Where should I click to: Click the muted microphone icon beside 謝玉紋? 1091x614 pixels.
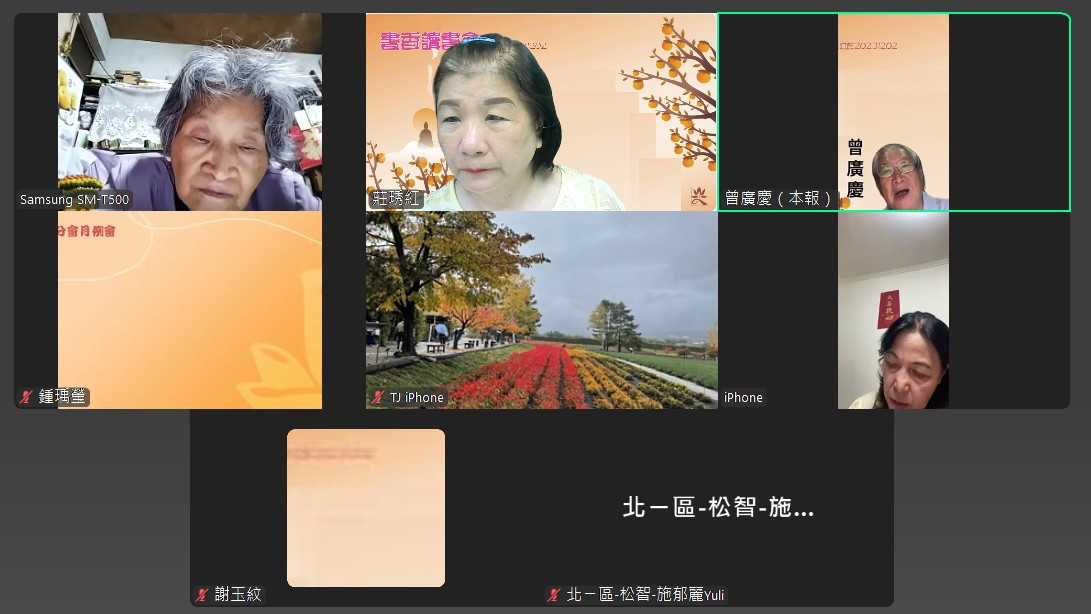click(x=202, y=594)
